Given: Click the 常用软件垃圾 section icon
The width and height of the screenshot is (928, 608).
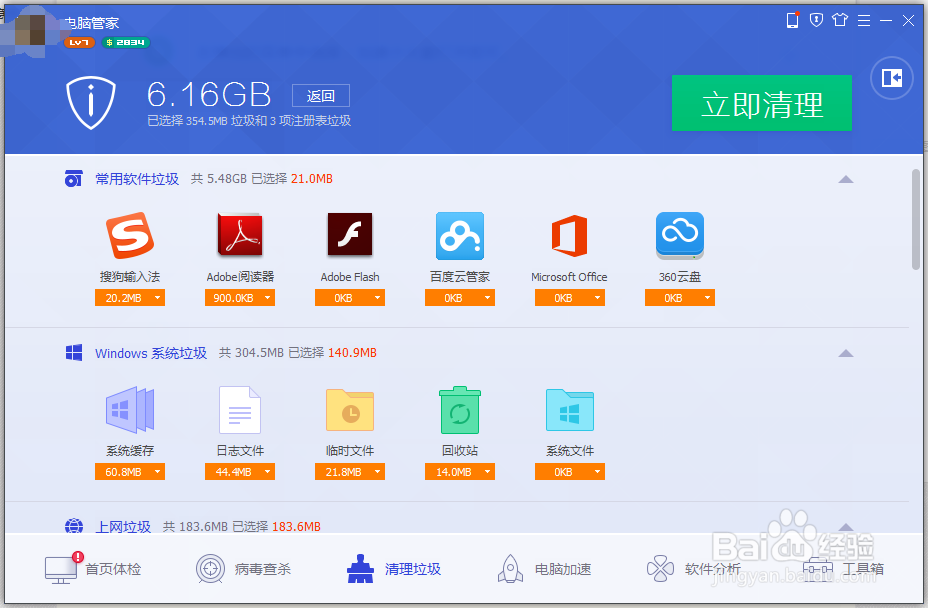Looking at the screenshot, I should coord(73,178).
